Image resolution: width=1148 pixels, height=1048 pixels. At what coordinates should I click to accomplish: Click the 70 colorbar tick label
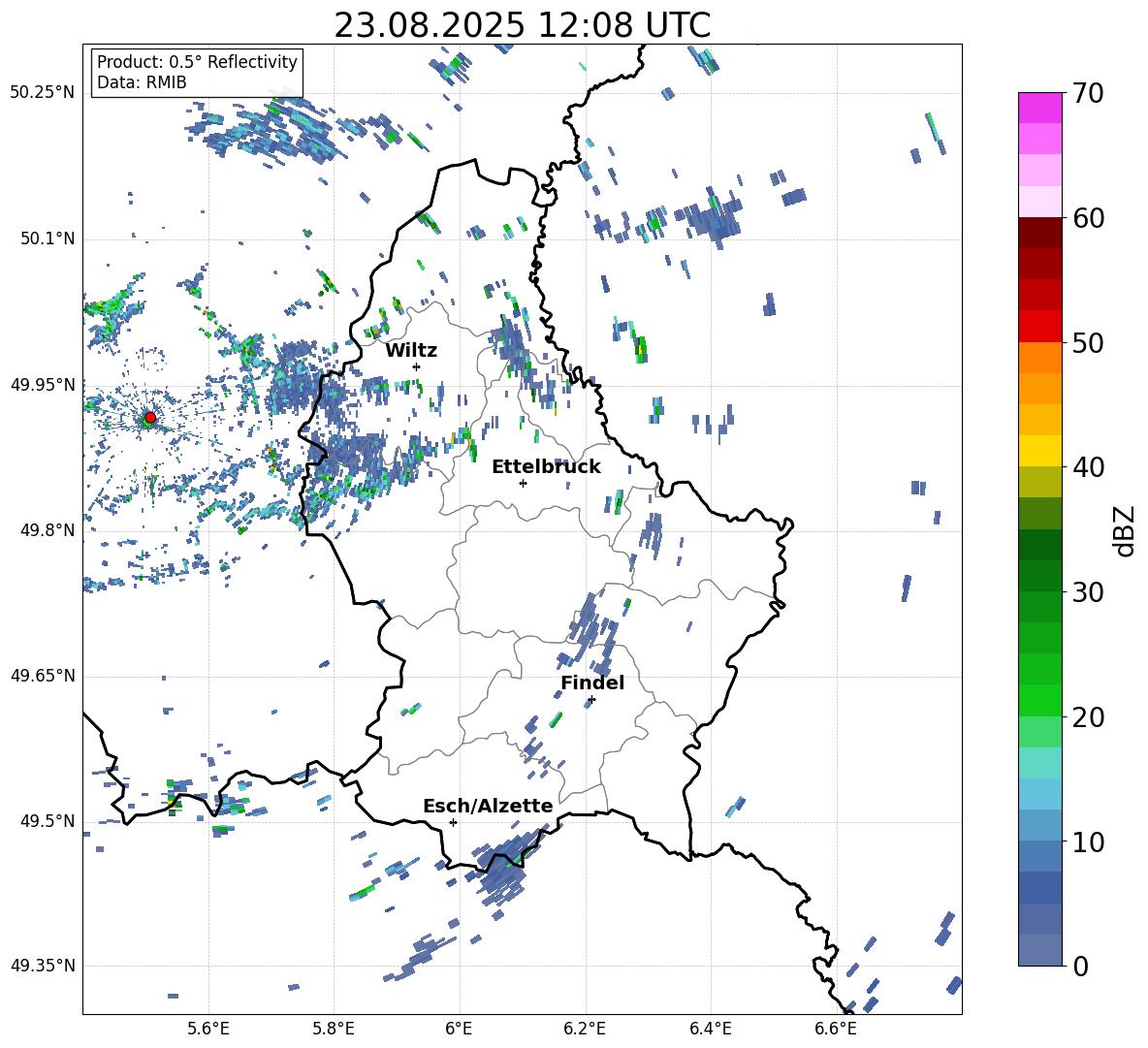click(1088, 93)
